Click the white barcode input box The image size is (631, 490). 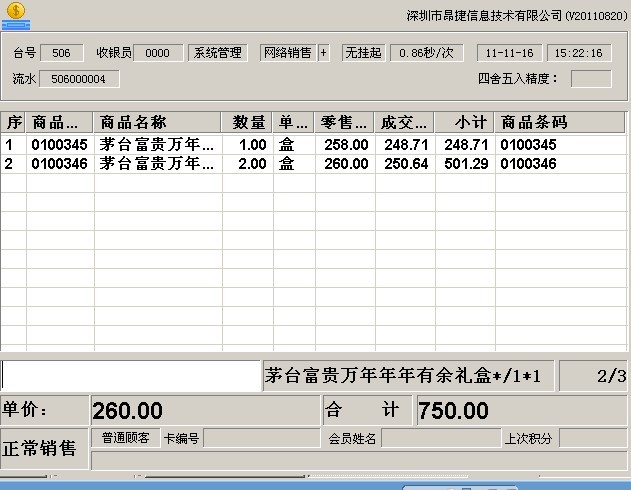131,376
